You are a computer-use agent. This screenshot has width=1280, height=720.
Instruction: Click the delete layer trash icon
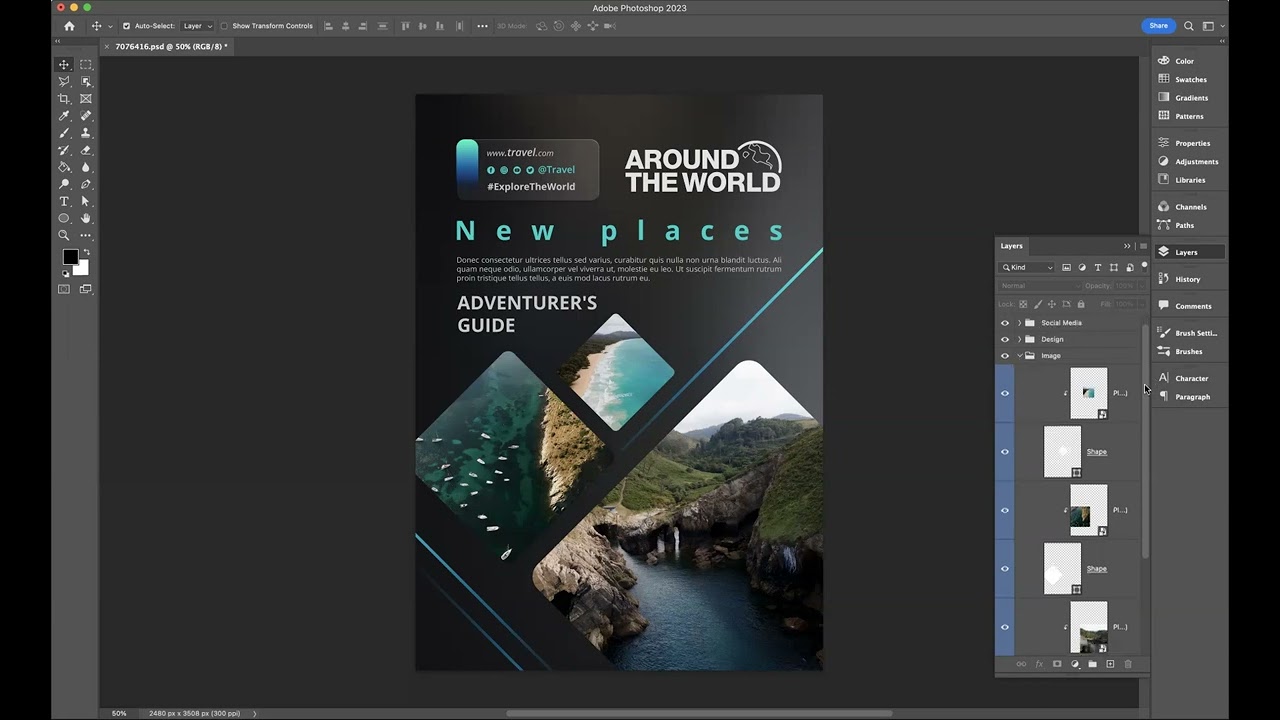[x=1128, y=664]
